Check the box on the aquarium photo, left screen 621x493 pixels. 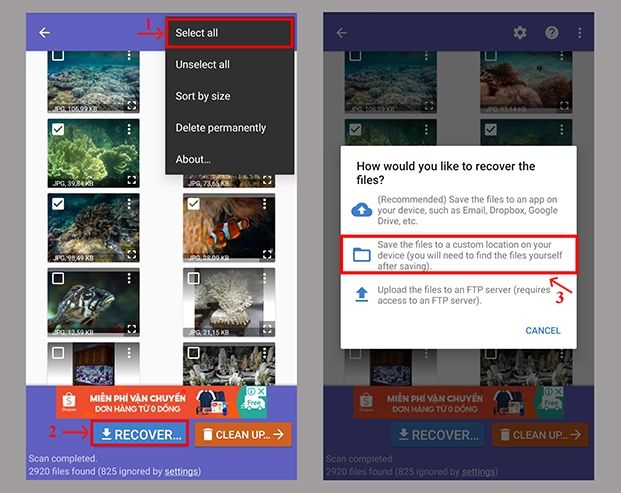pyautogui.click(x=58, y=352)
